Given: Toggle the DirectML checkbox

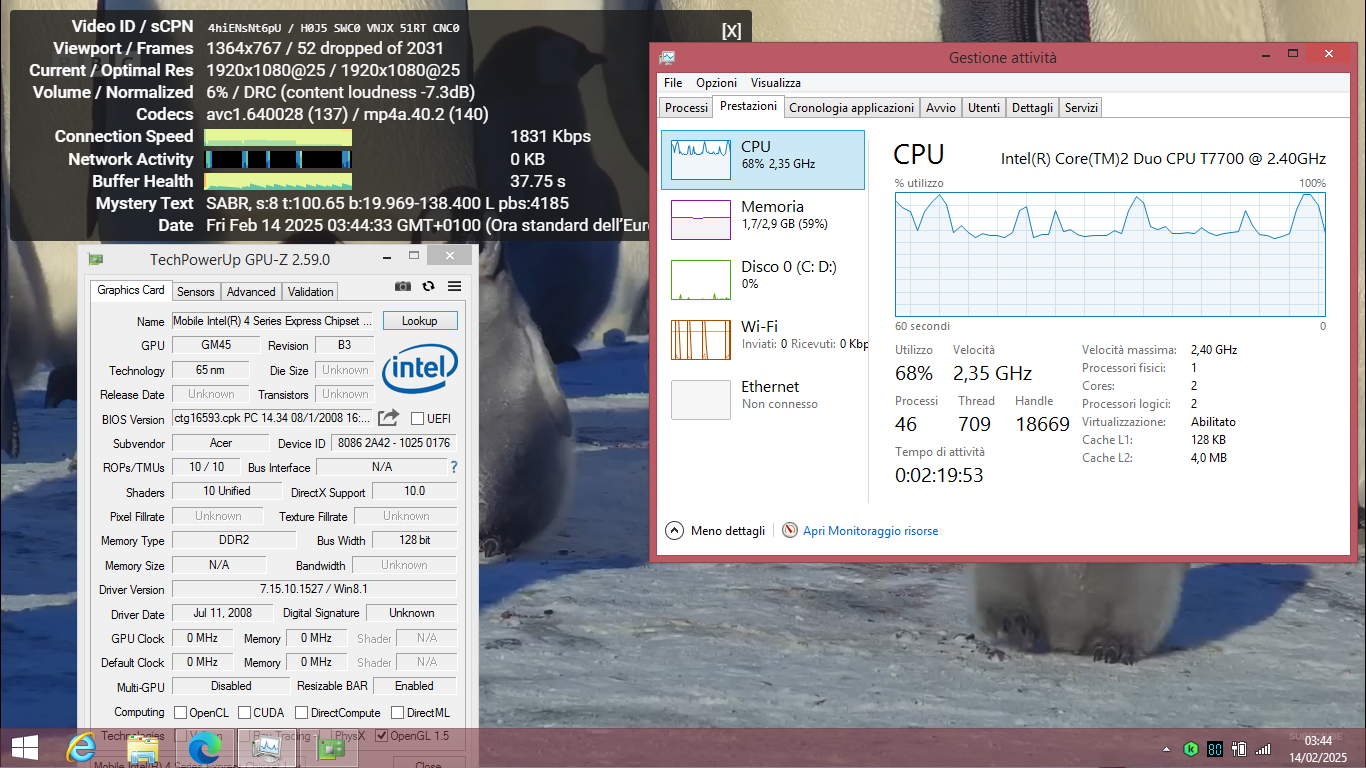Looking at the screenshot, I should [x=397, y=713].
